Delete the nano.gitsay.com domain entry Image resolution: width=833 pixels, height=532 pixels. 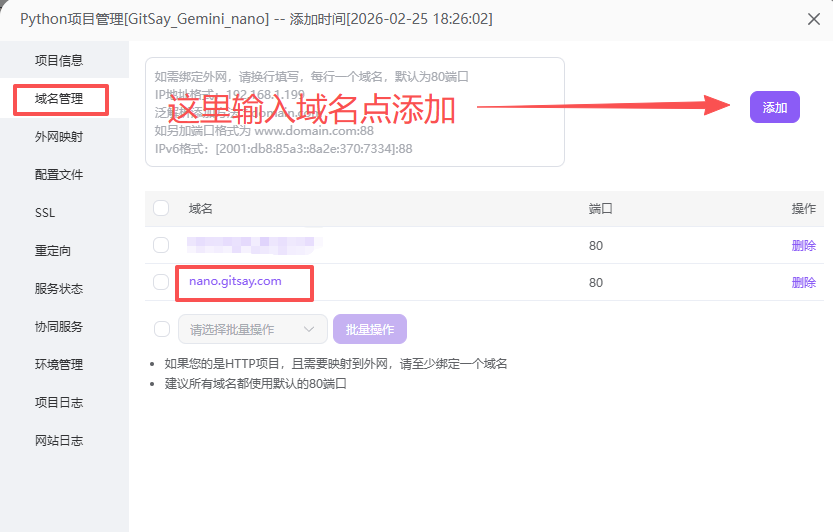[803, 282]
